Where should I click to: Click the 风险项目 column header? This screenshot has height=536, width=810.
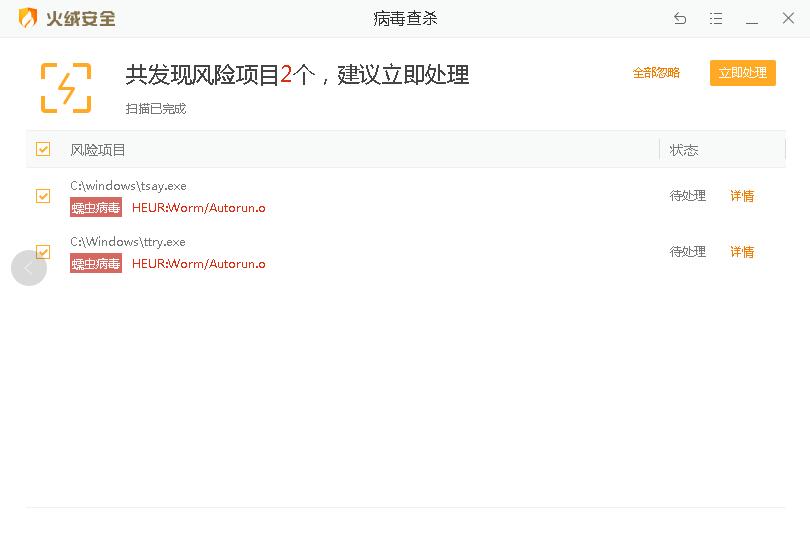(98, 150)
